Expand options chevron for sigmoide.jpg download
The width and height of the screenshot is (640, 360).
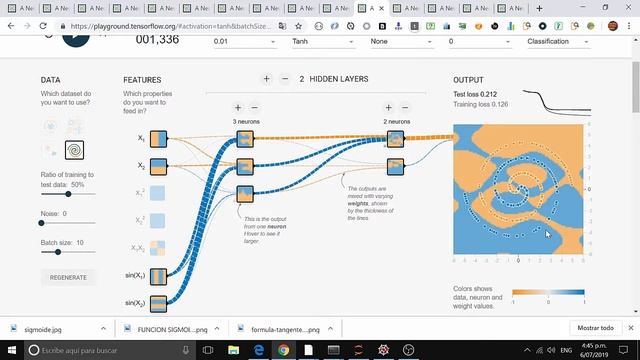[x=103, y=329]
